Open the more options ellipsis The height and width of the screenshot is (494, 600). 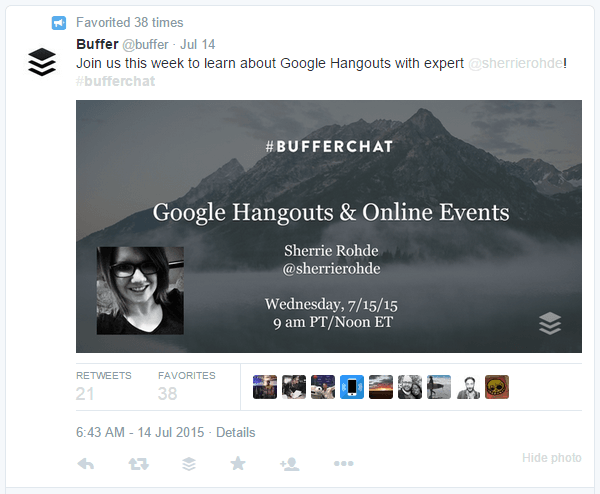coord(343,463)
